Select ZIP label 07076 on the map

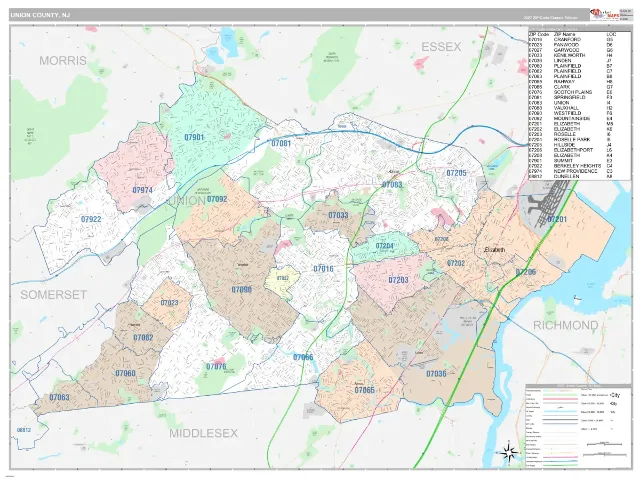pyautogui.click(x=216, y=367)
